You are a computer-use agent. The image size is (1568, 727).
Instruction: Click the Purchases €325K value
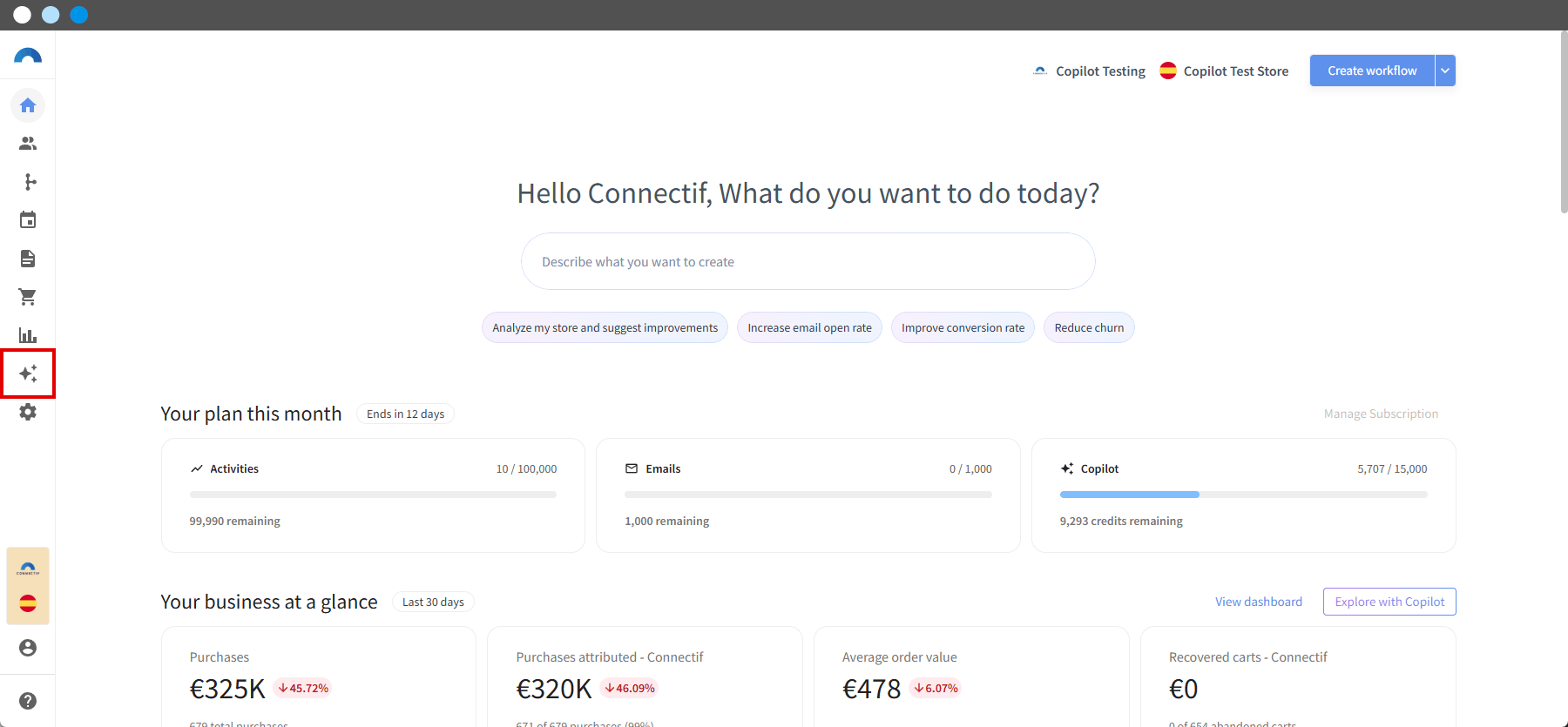[x=227, y=689]
